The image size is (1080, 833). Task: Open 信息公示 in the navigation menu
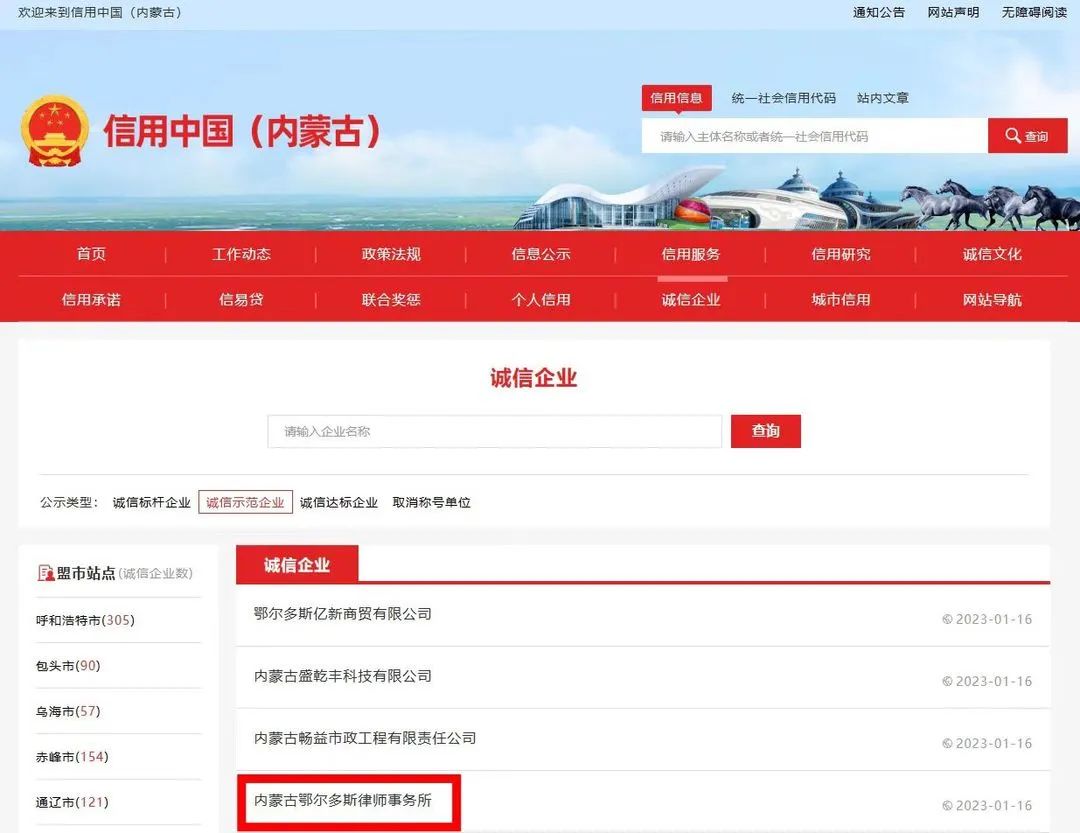(541, 254)
